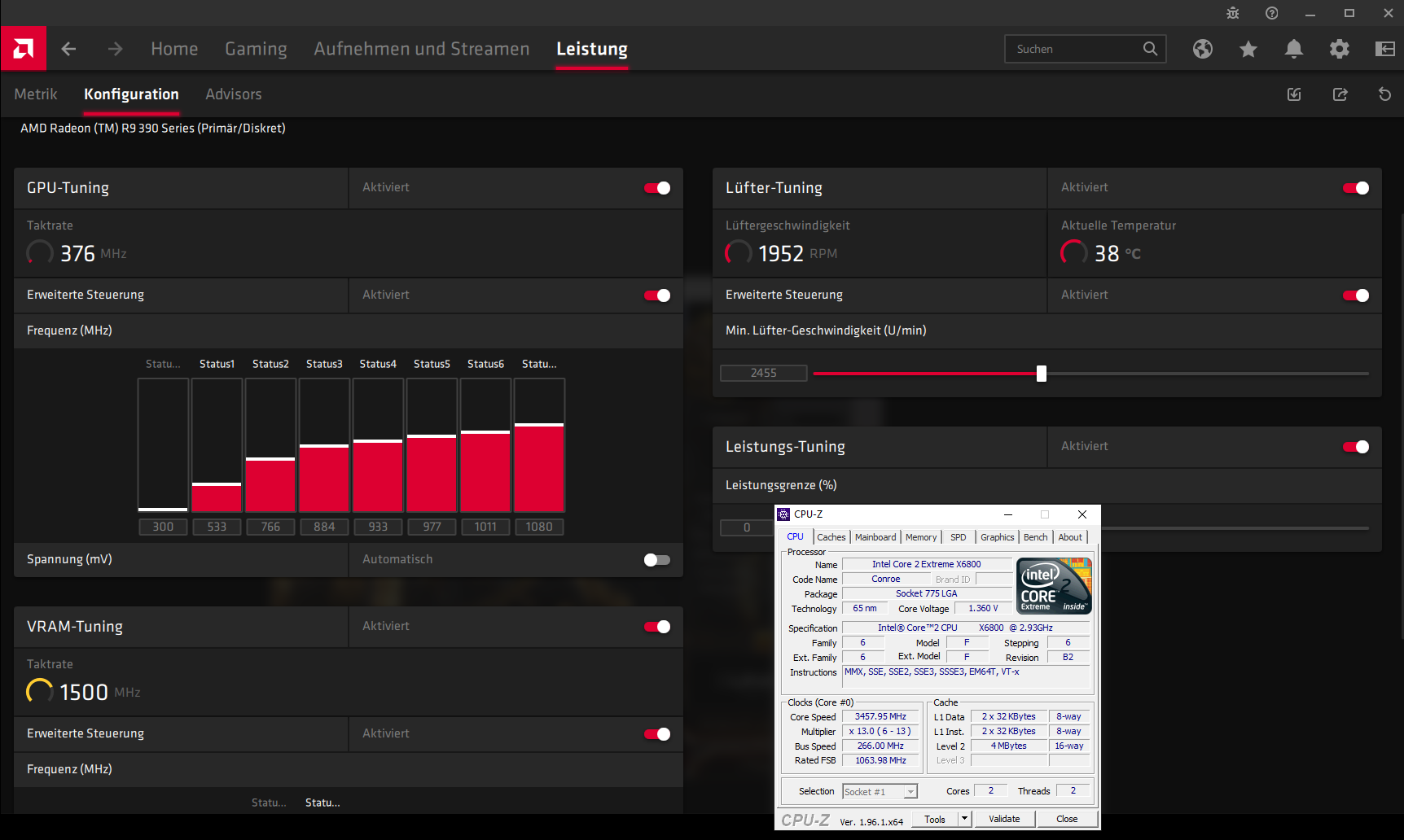Screen dimensions: 1404x840
Task: Click the Status6 frequency bar
Action: tap(485, 445)
